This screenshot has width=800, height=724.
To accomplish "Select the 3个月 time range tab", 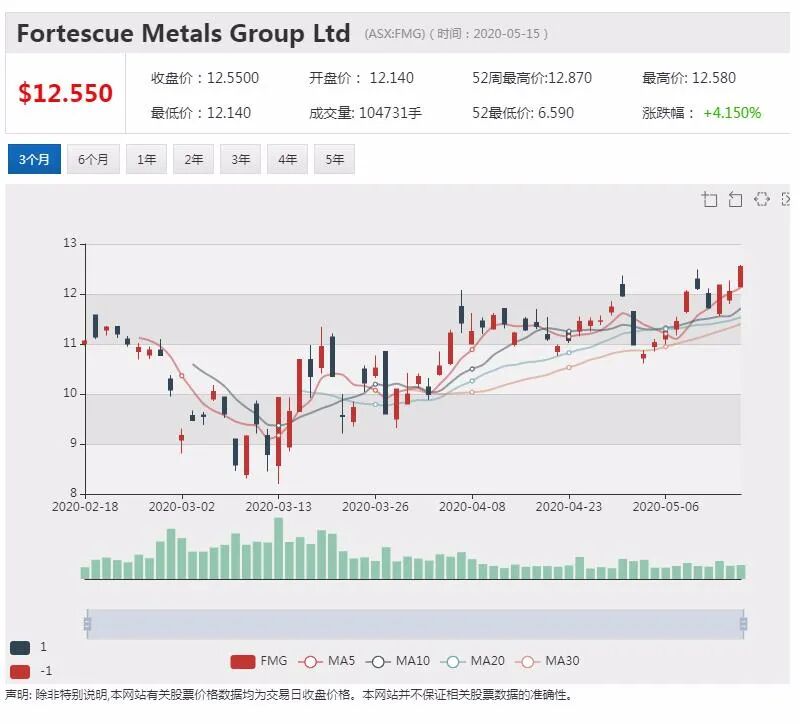I will point(34,159).
